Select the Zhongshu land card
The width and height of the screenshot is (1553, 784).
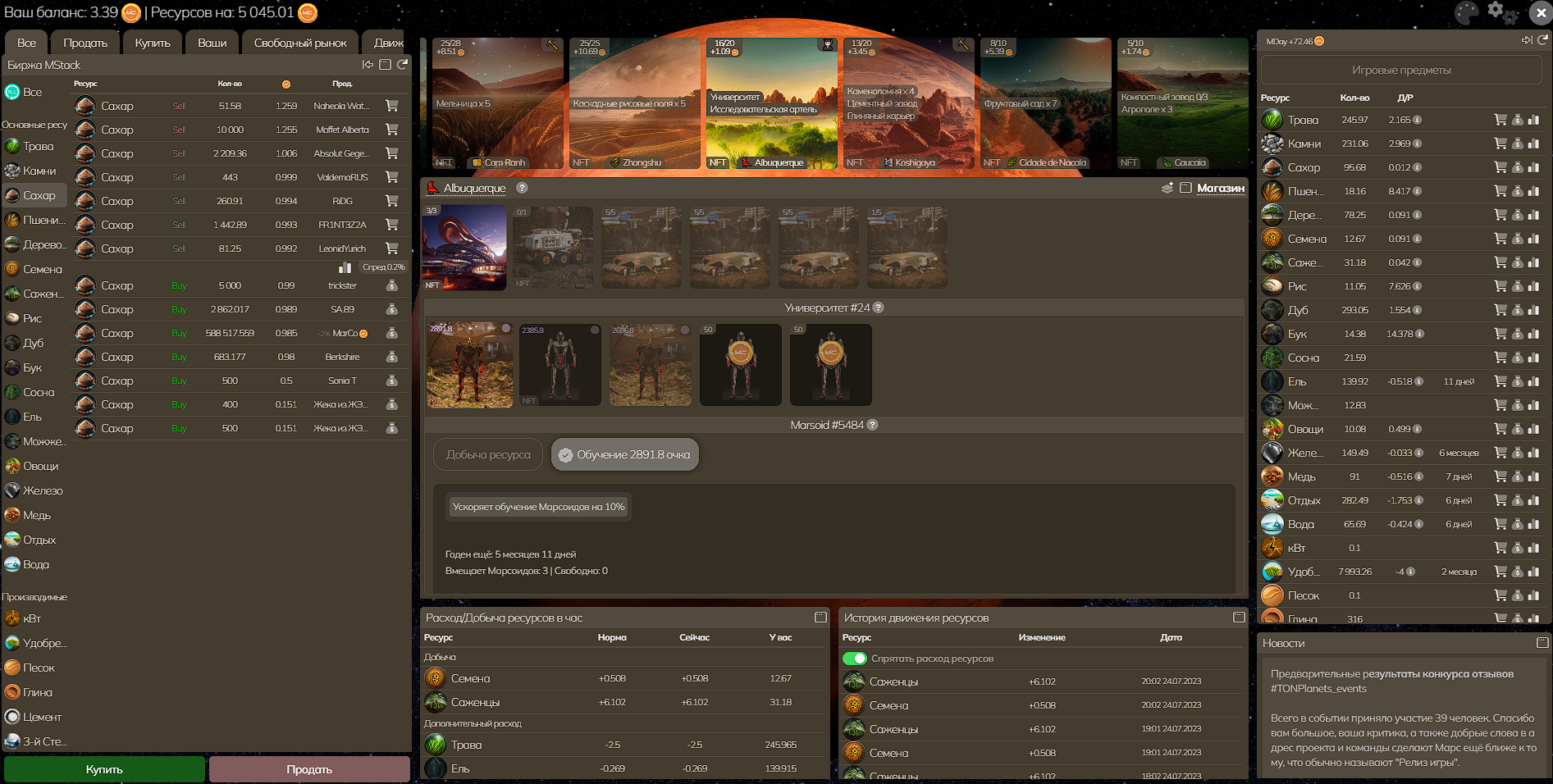pos(635,103)
